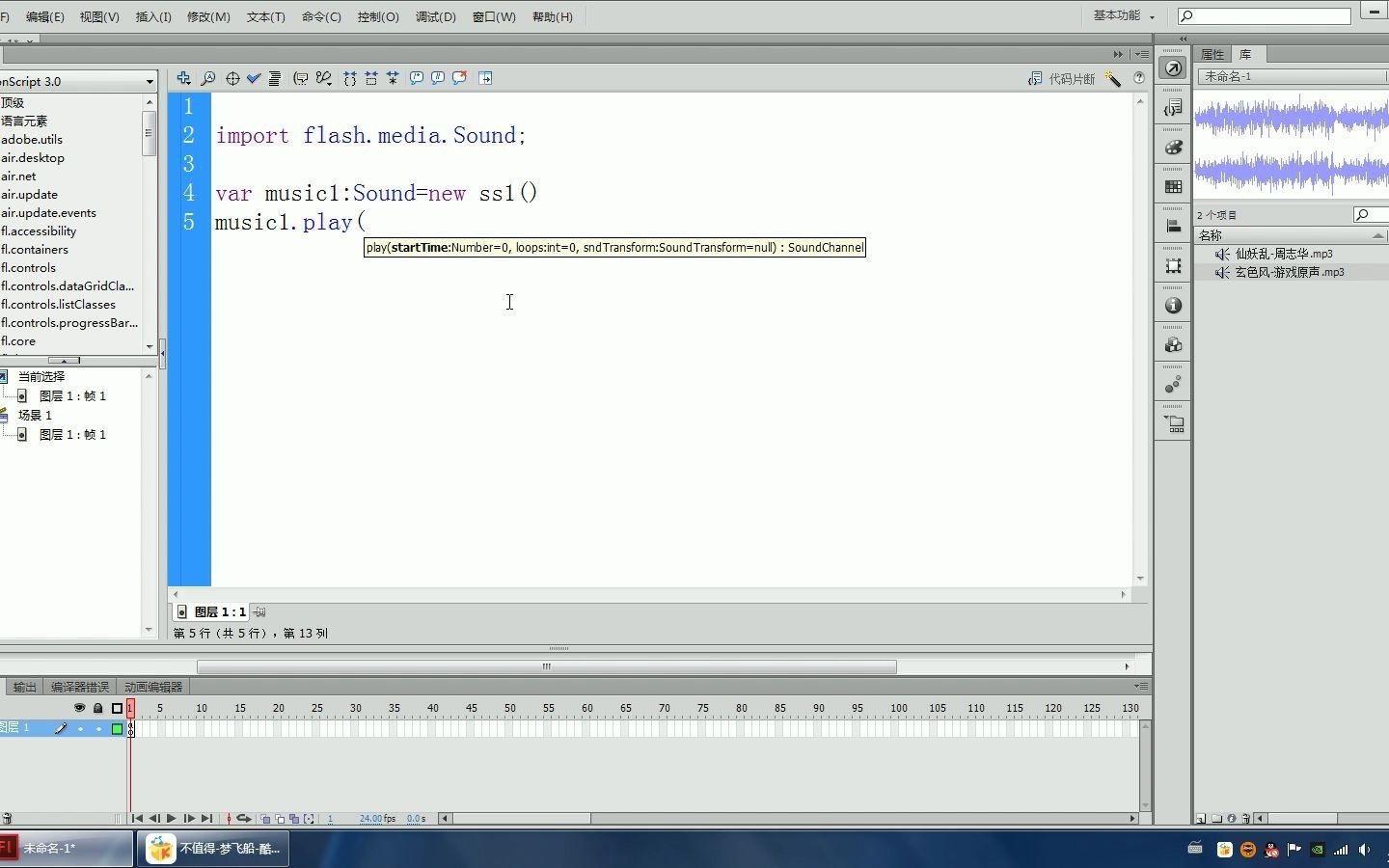
Task: Open the 编辑(E) menu
Action: pos(44,16)
